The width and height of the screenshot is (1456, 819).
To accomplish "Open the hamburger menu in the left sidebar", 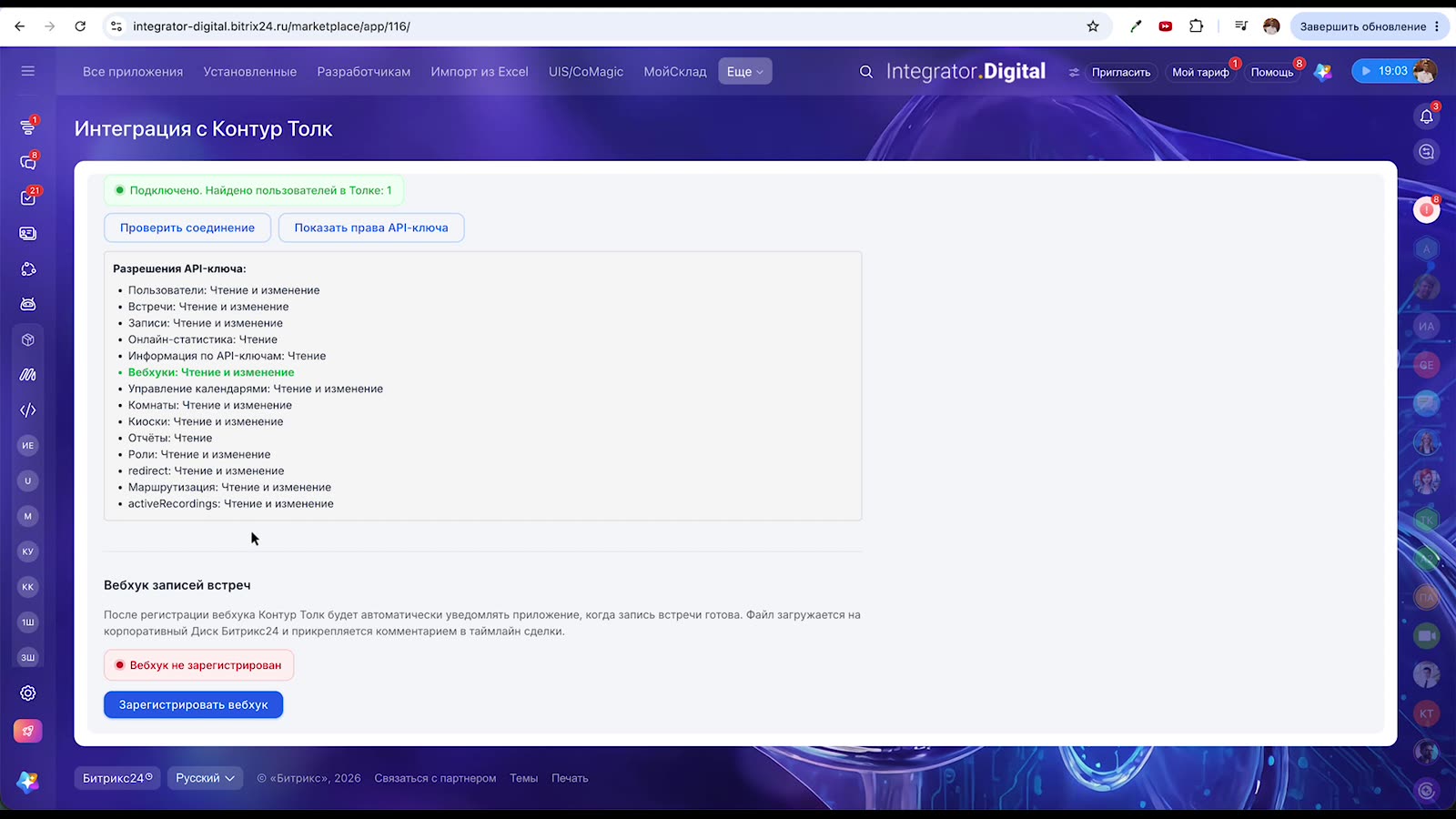I will [x=28, y=71].
